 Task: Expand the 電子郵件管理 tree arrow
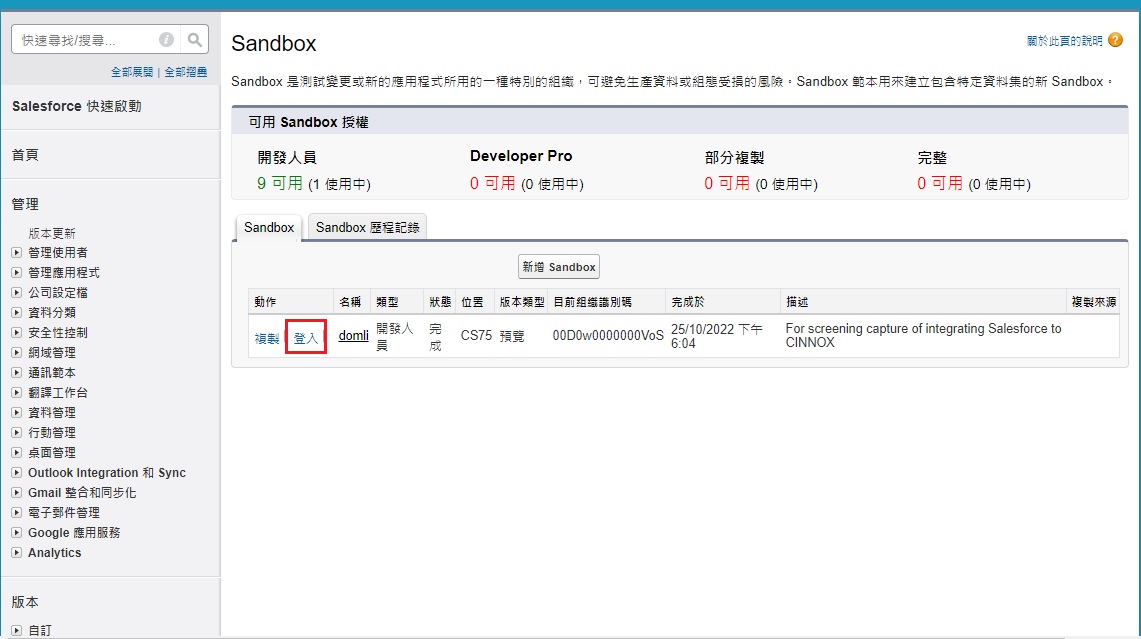tap(16, 513)
